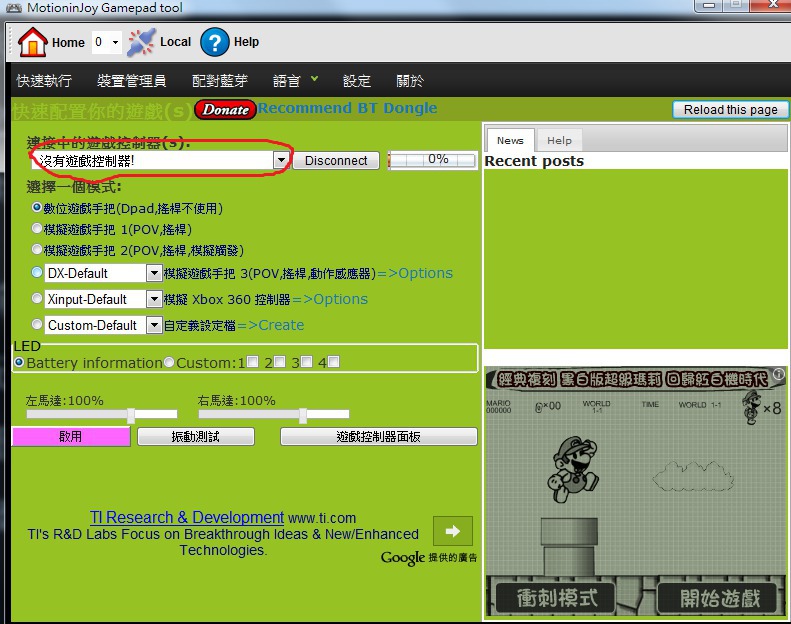Screen dimensions: 791x624
Task: Click the MotioninJoy gamepad title bar icon
Action: coord(13,8)
